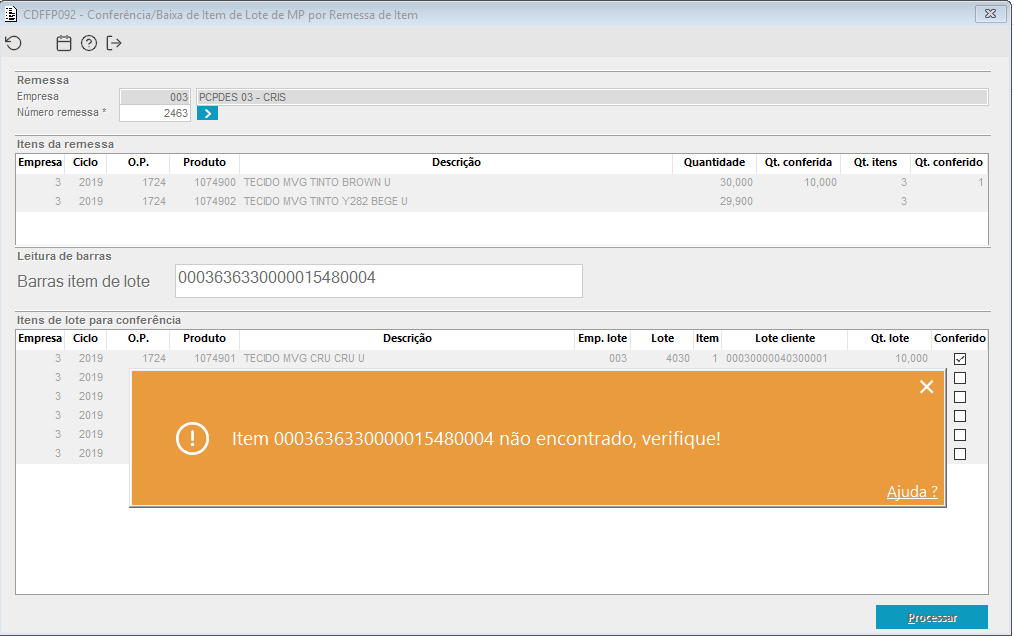This screenshot has height=636, width=1014.
Task: Select row TECIDO MVG CRU CRU U
Action: click(x=502, y=358)
